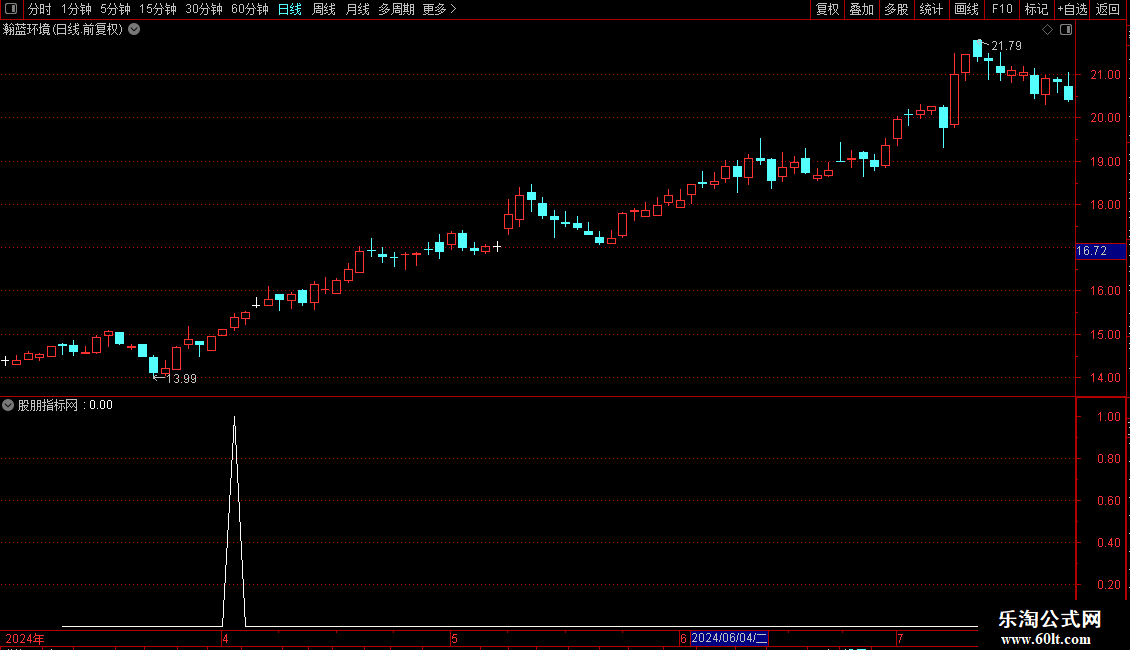This screenshot has width=1130, height=650.
Task: Click the month 5 marker on timeline
Action: pyautogui.click(x=454, y=638)
